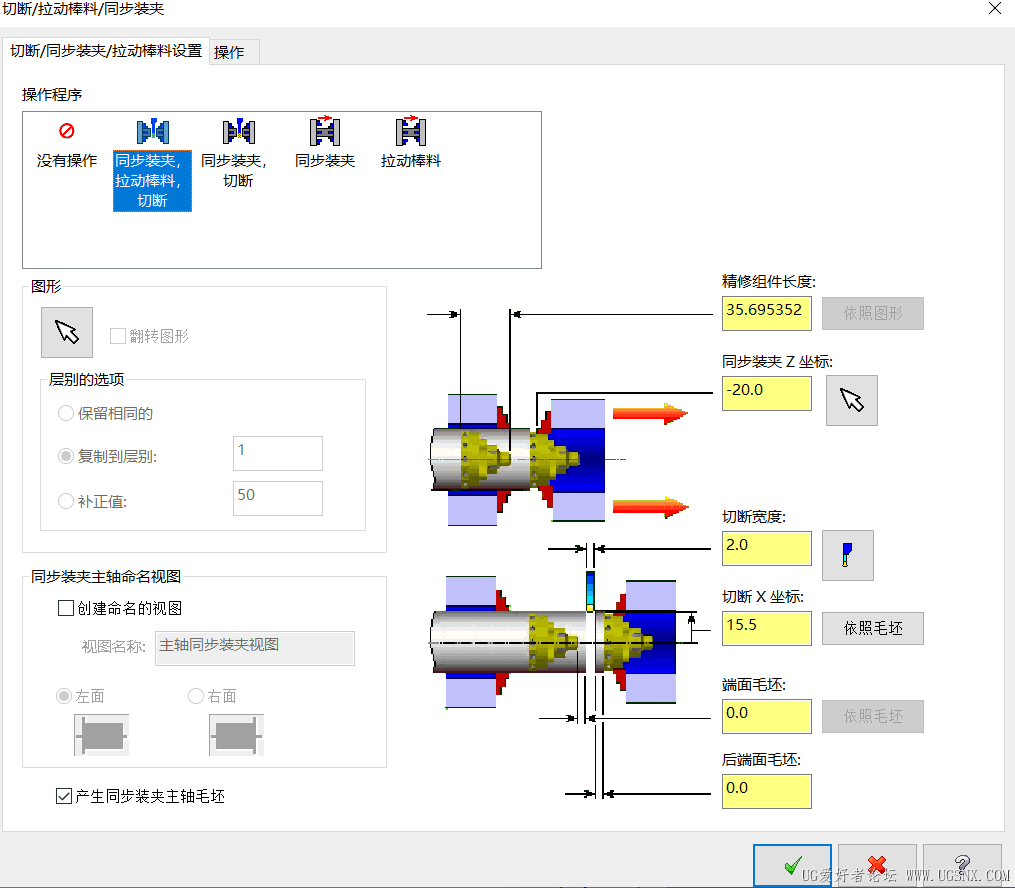Uncheck 产生同步装夹主轴毛坯 checkbox

point(63,796)
